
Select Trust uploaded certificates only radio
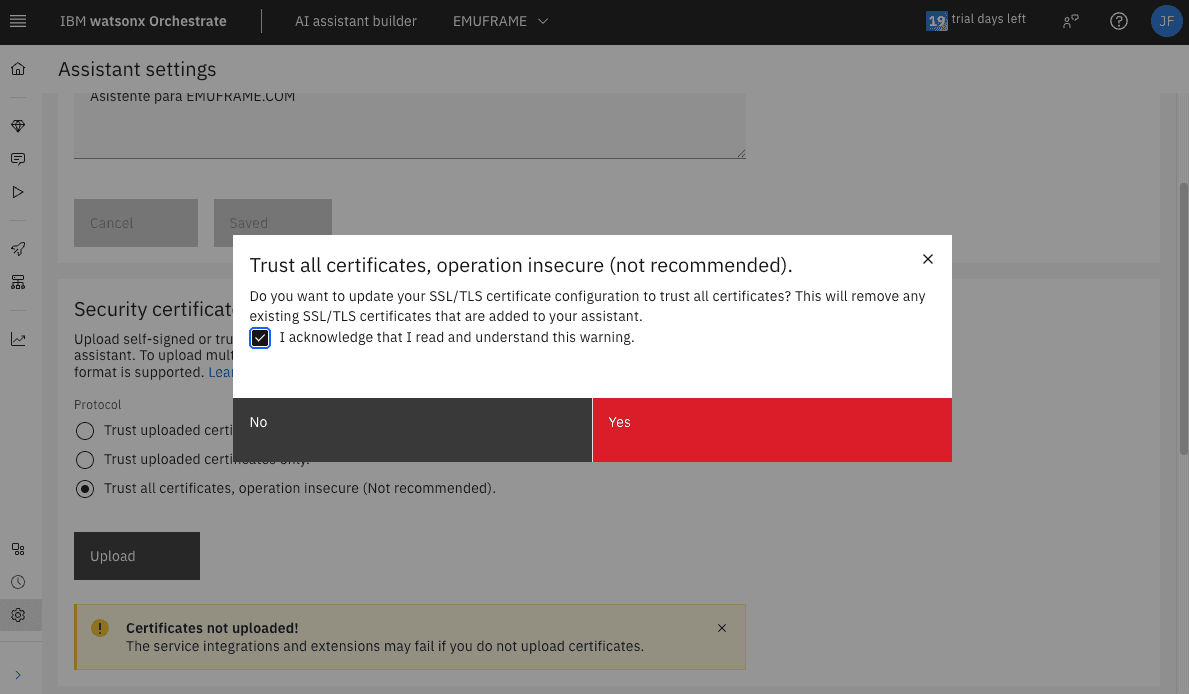[86, 460]
